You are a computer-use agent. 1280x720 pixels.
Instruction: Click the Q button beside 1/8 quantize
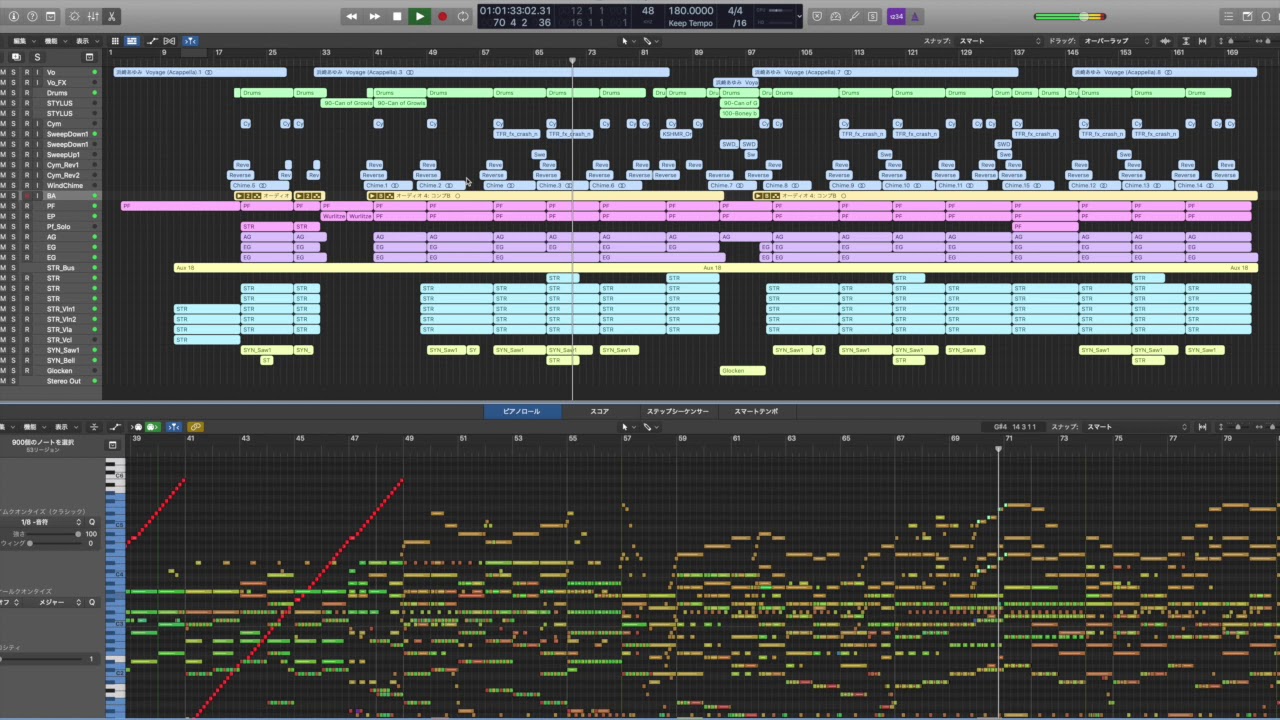91,522
